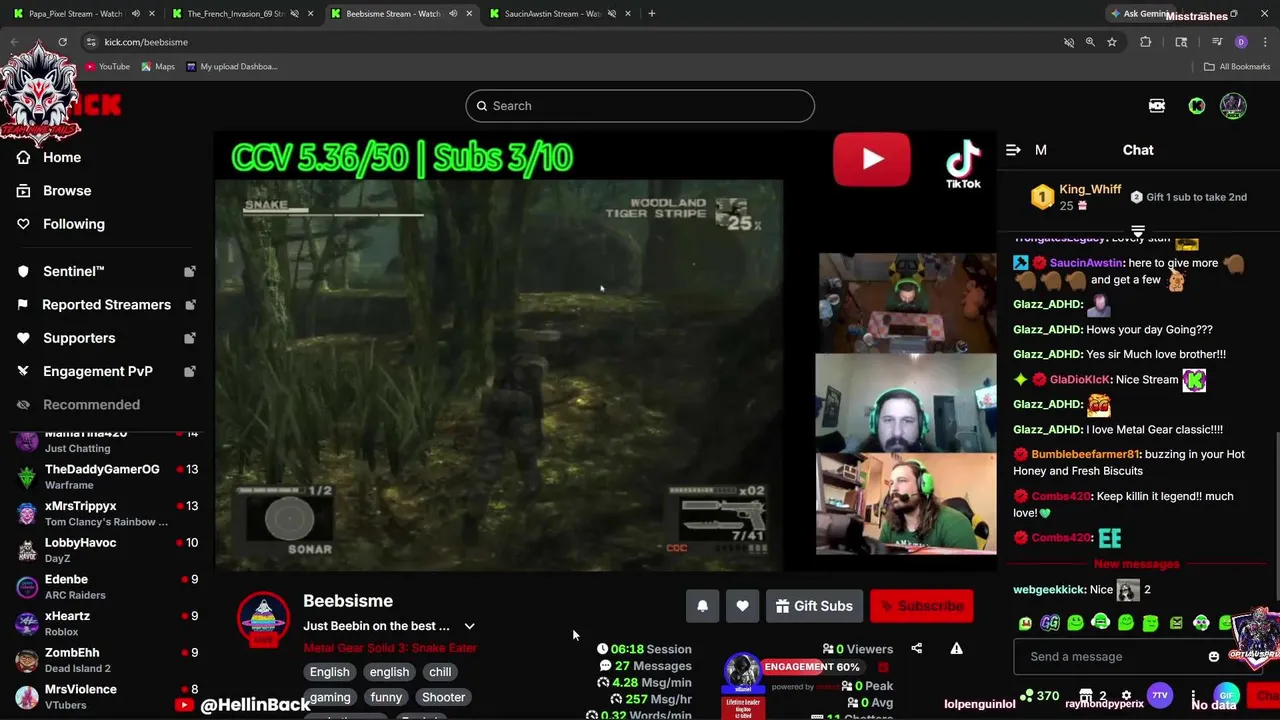Viewport: 1280px width, 720px height.
Task: Open YouTube bookmark
Action: pos(107,67)
